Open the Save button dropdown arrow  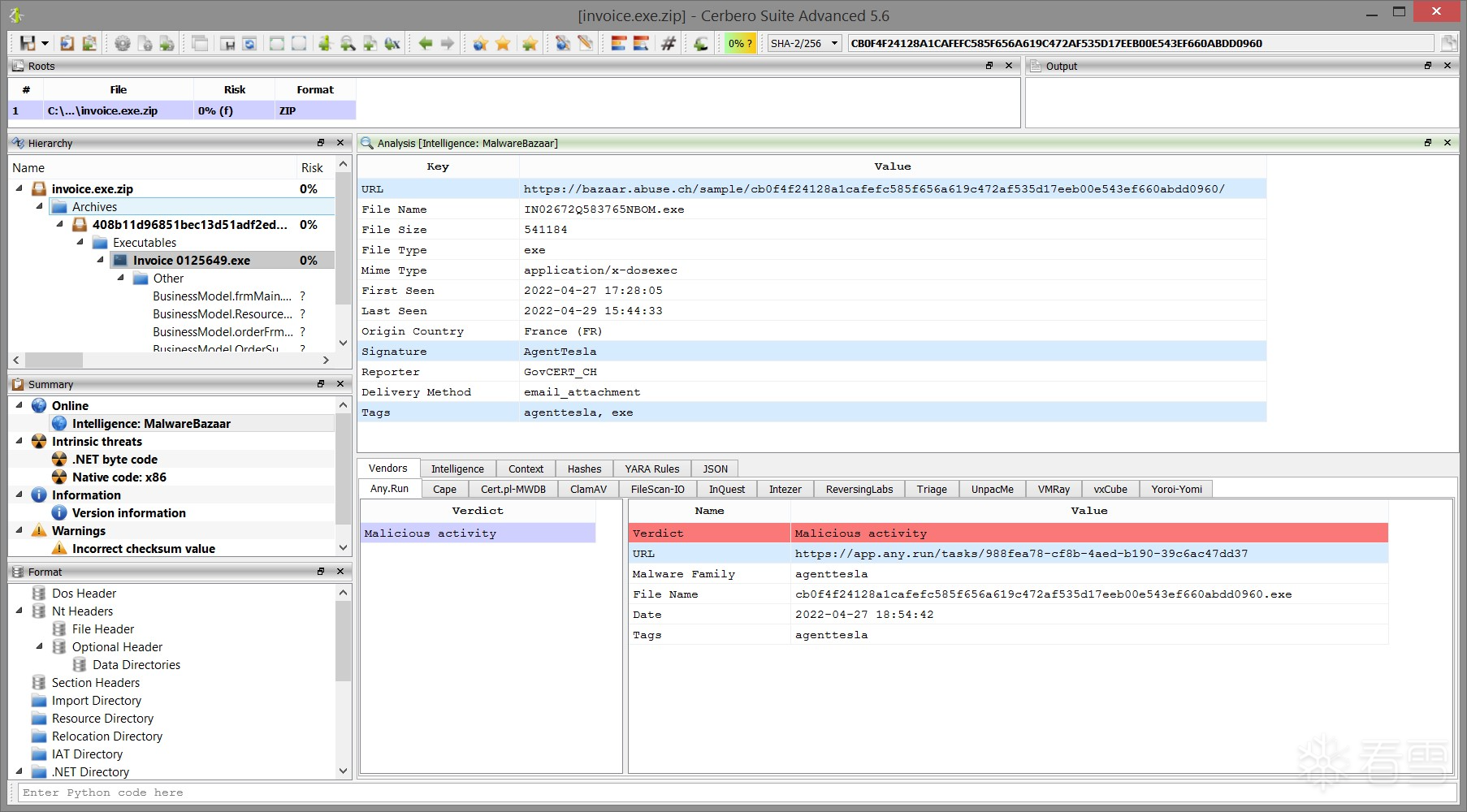pyautogui.click(x=45, y=44)
